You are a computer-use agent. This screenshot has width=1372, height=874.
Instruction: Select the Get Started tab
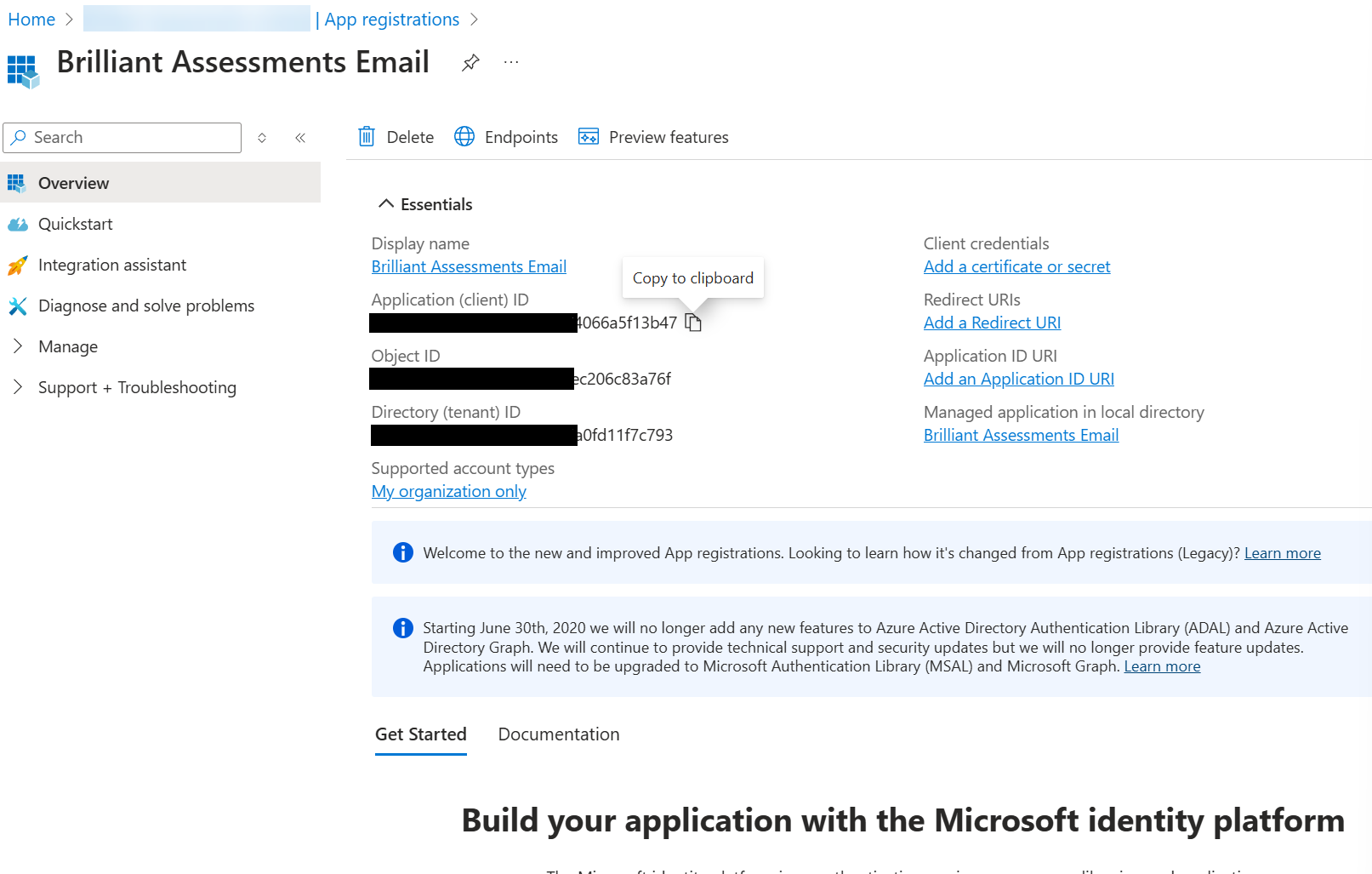[x=420, y=734]
